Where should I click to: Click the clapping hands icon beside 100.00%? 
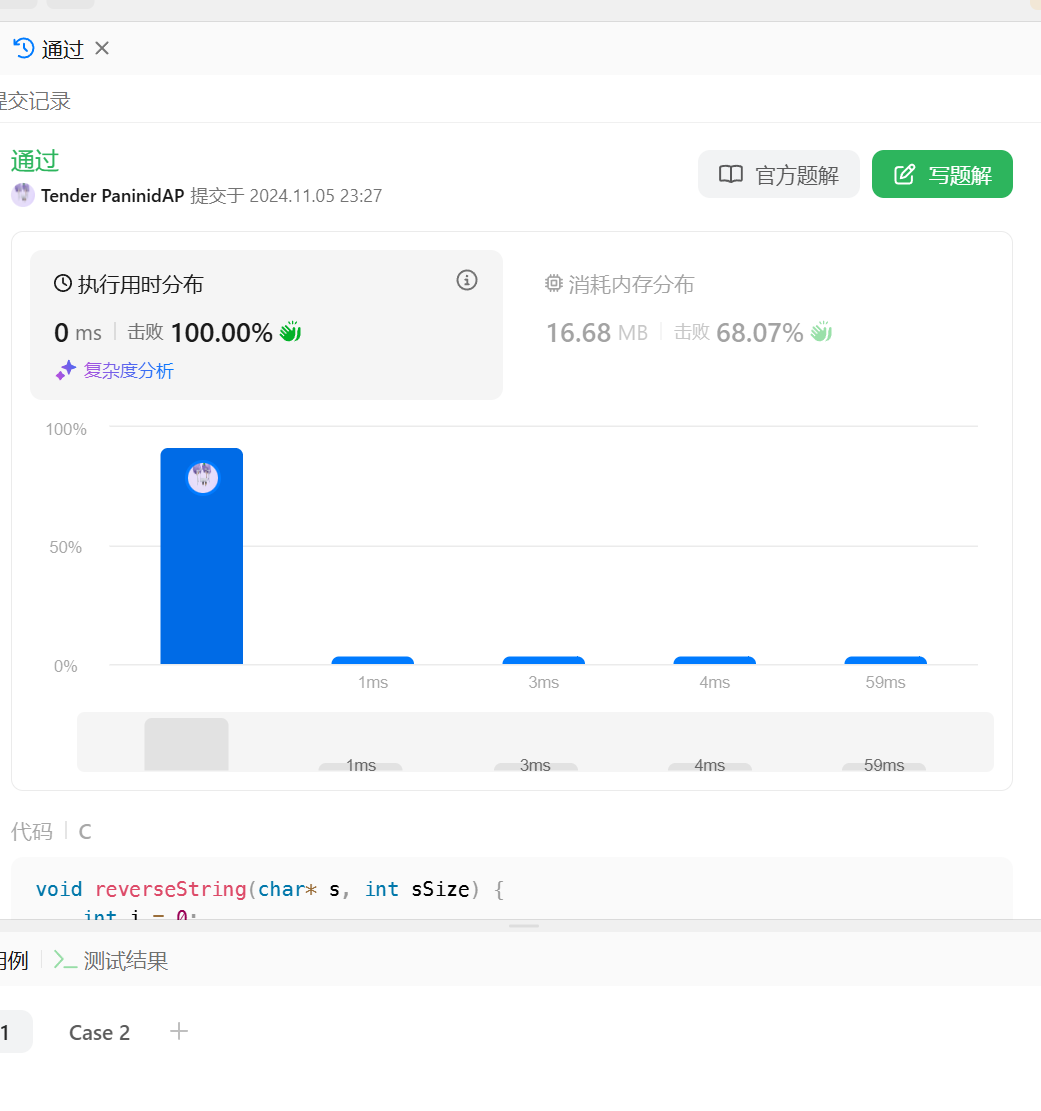[290, 332]
